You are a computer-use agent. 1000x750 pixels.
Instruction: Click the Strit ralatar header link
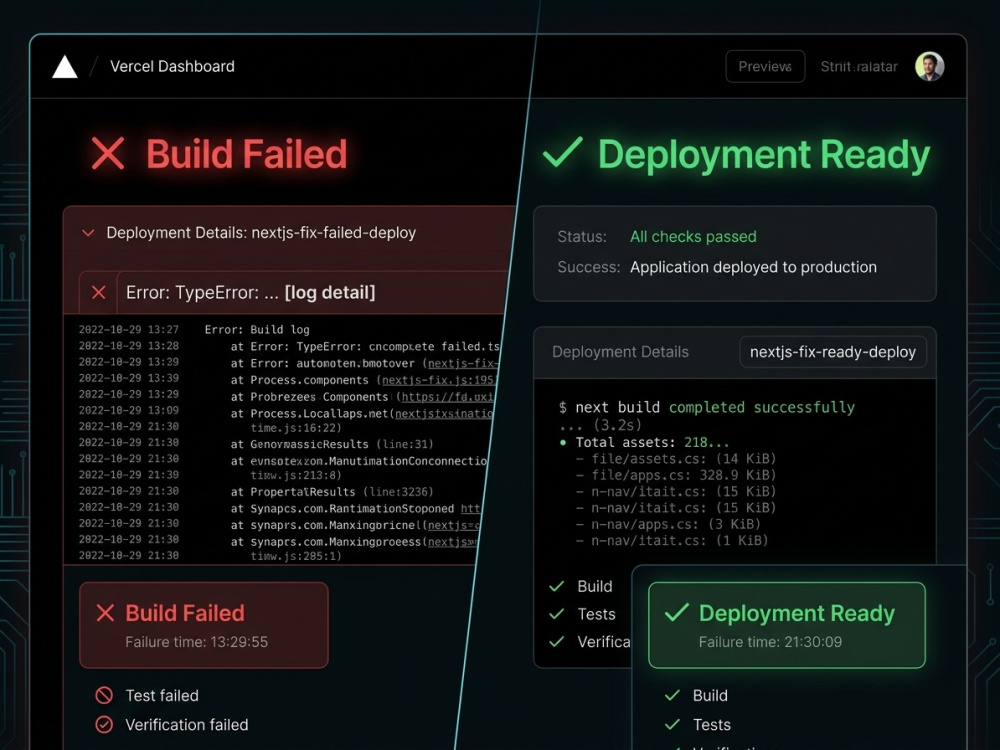[858, 66]
